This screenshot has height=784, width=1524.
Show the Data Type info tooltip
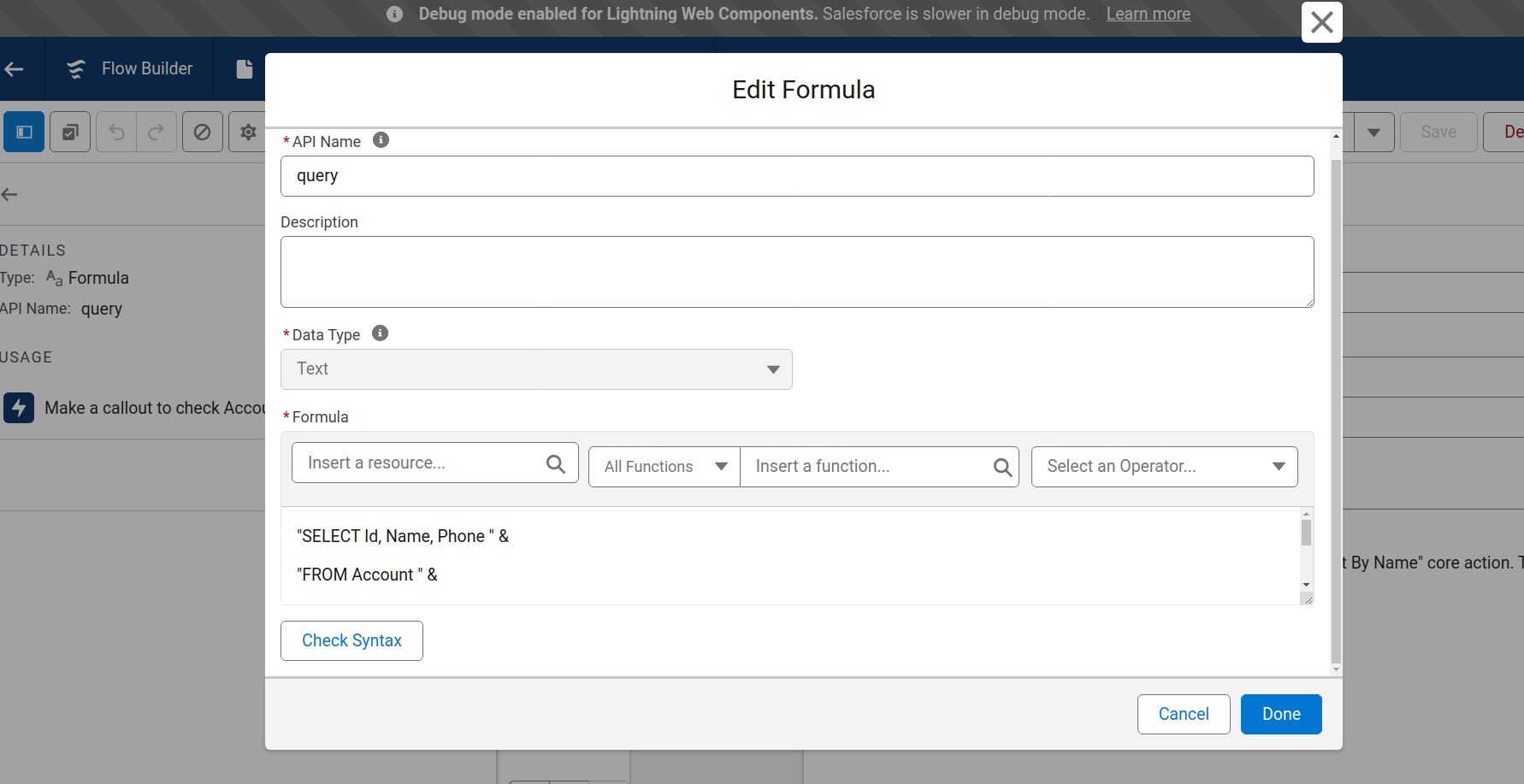tap(380, 333)
